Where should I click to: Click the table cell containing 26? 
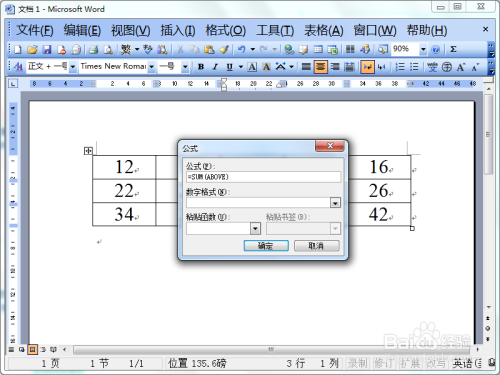[x=380, y=191]
